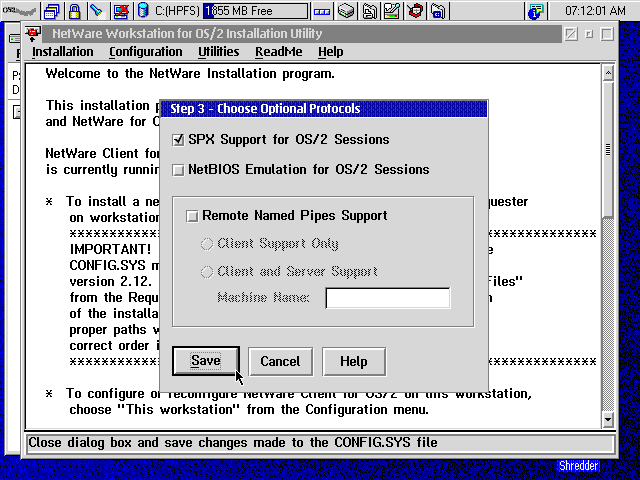
Task: Open the Help menu
Action: coord(330,52)
